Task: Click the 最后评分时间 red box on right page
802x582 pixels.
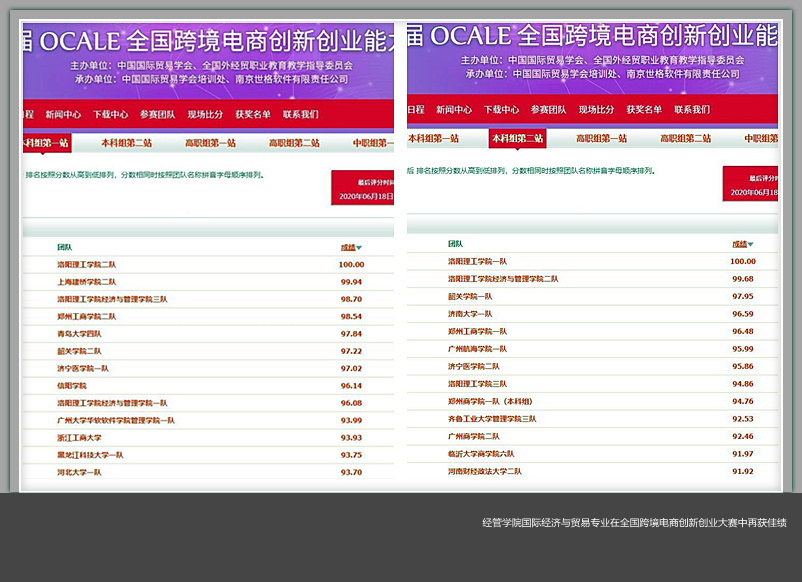Action: (x=750, y=184)
